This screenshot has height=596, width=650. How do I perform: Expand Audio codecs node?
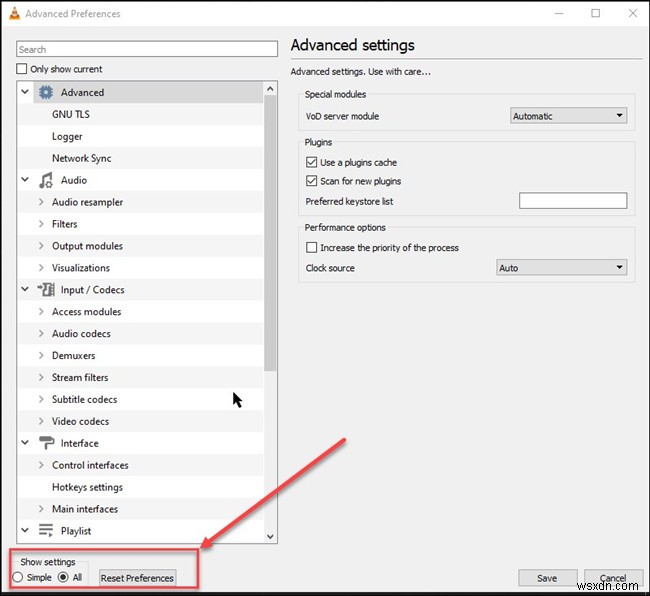(41, 333)
